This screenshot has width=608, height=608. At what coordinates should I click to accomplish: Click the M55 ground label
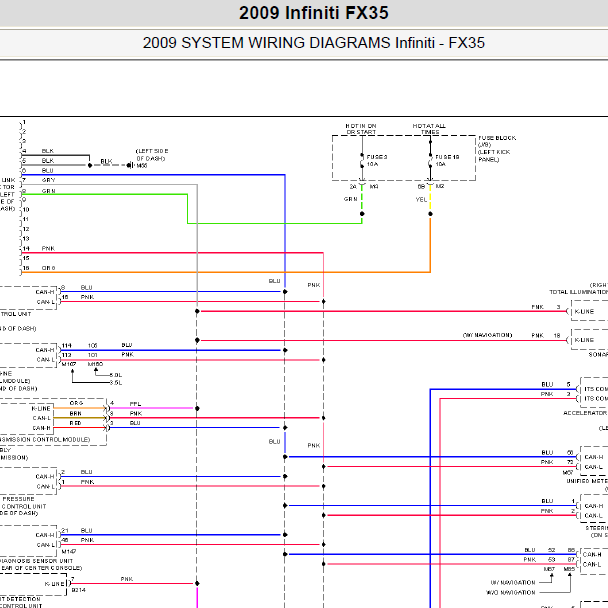coord(142,166)
